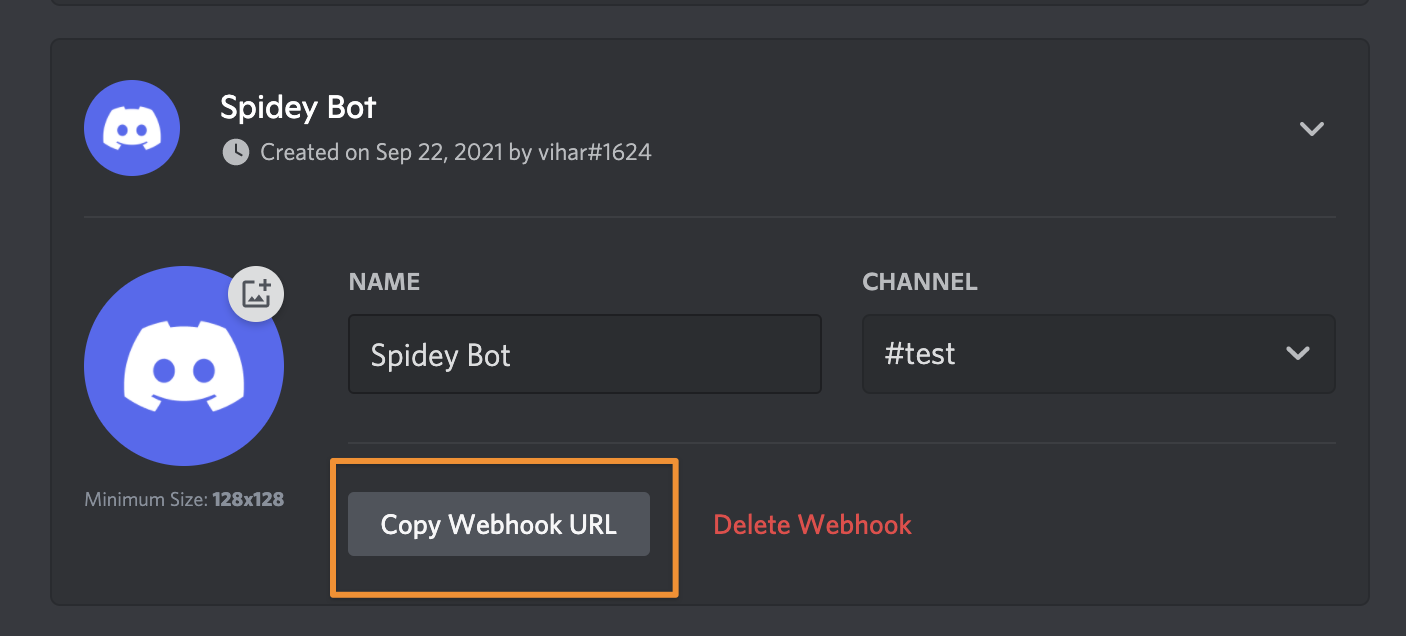This screenshot has height=636, width=1406.
Task: Click the Created on Sep 22, 2021 text
Action: (x=382, y=152)
